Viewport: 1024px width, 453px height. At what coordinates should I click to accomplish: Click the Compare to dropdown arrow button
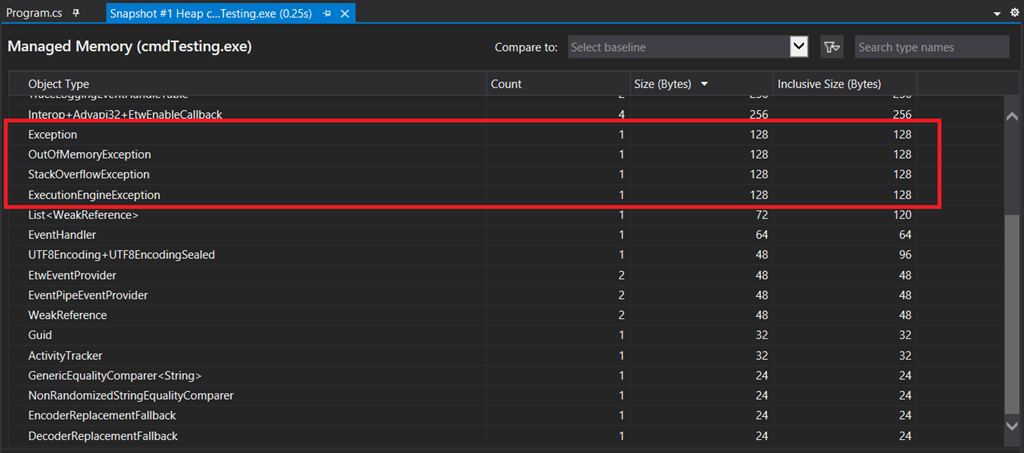(799, 47)
